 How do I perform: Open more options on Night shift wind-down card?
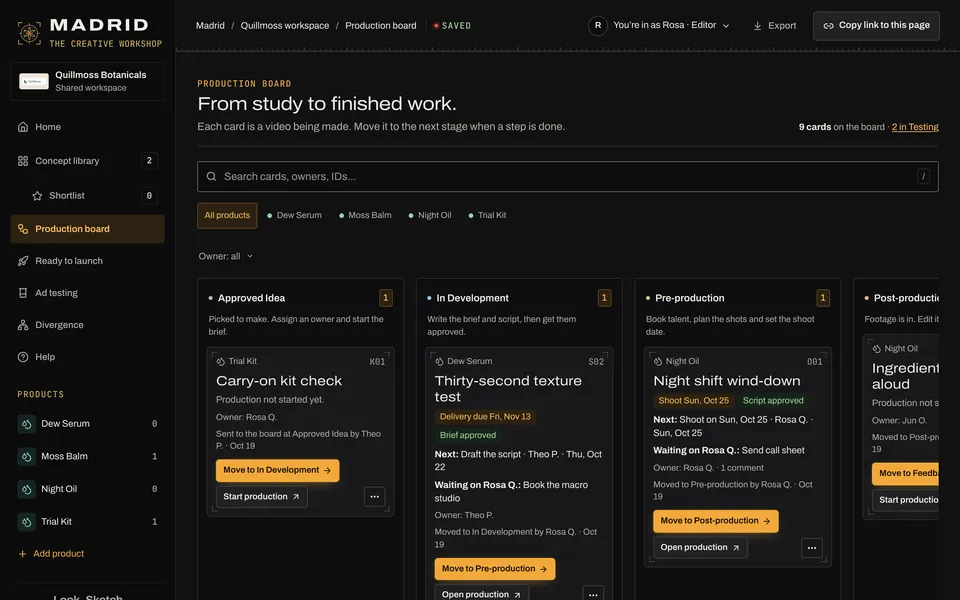click(x=812, y=548)
